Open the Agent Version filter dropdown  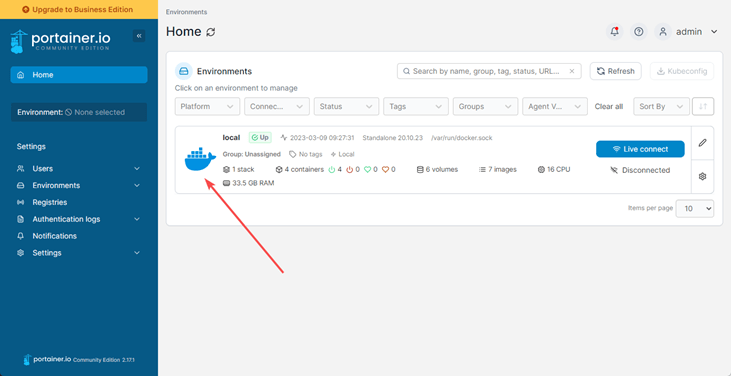[x=555, y=106]
